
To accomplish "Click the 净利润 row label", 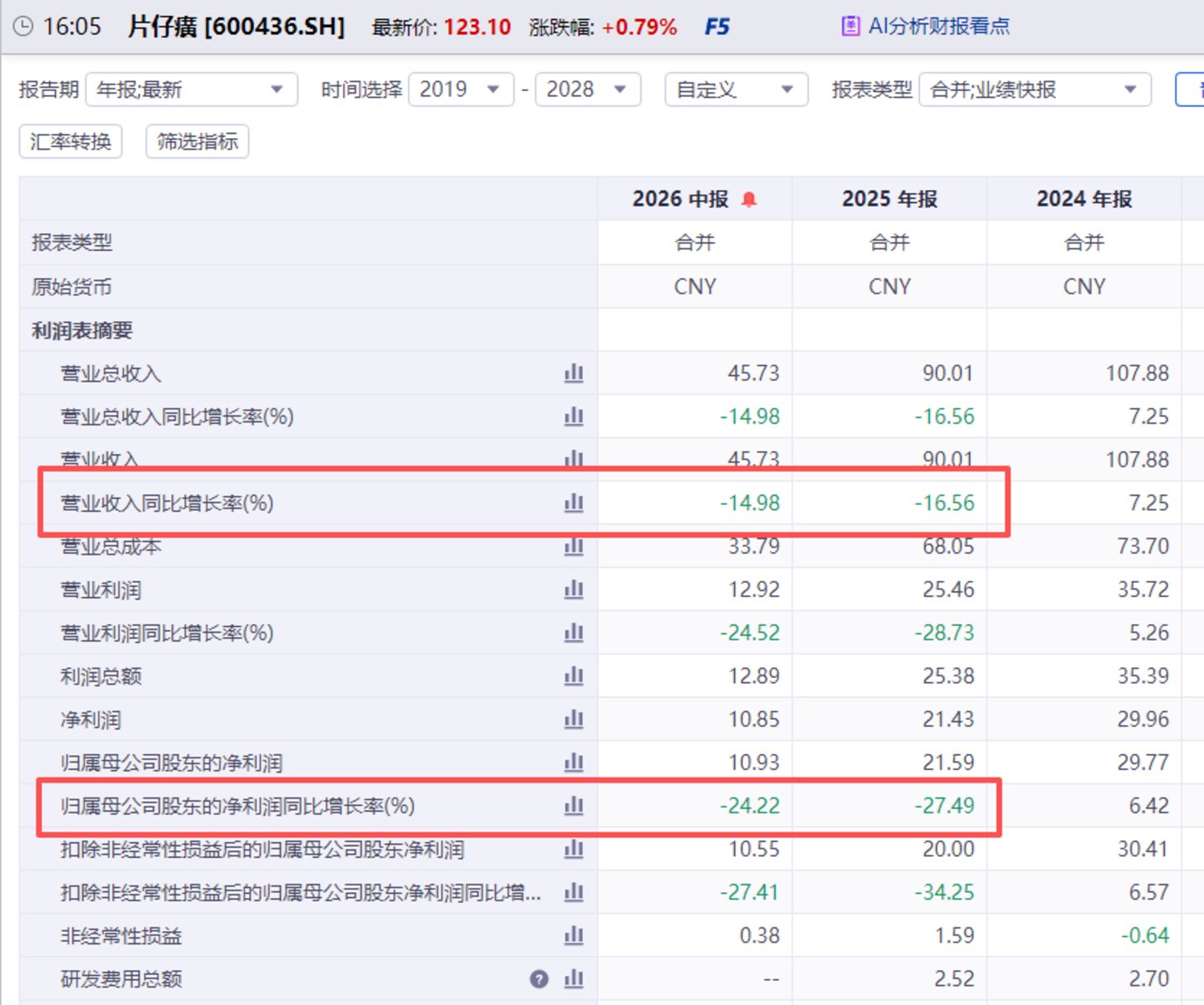I will 90,719.
